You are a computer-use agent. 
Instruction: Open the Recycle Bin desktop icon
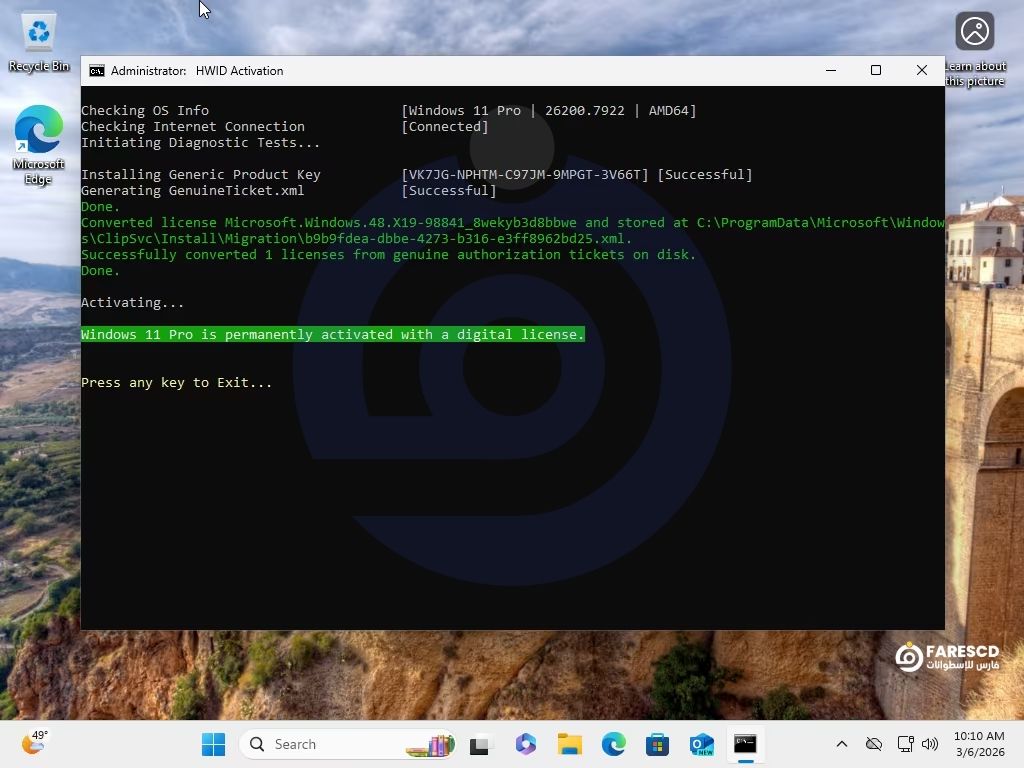pyautogui.click(x=39, y=41)
